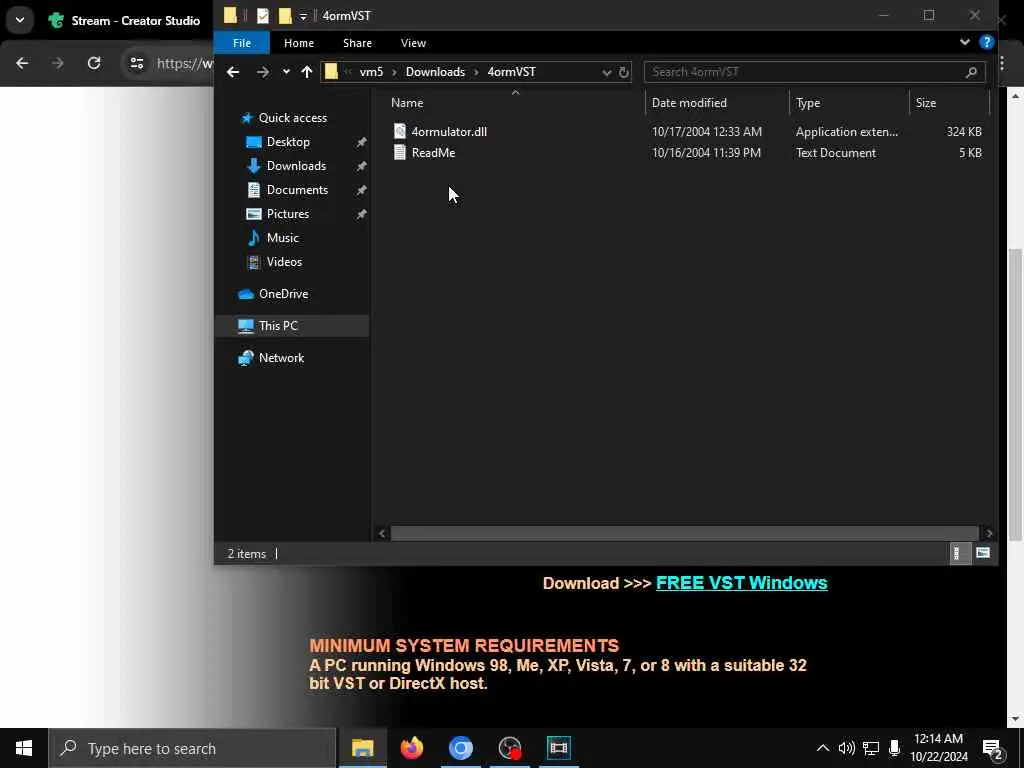Click the ReadMe file icon
Screen dimensions: 1024x768
(x=400, y=152)
